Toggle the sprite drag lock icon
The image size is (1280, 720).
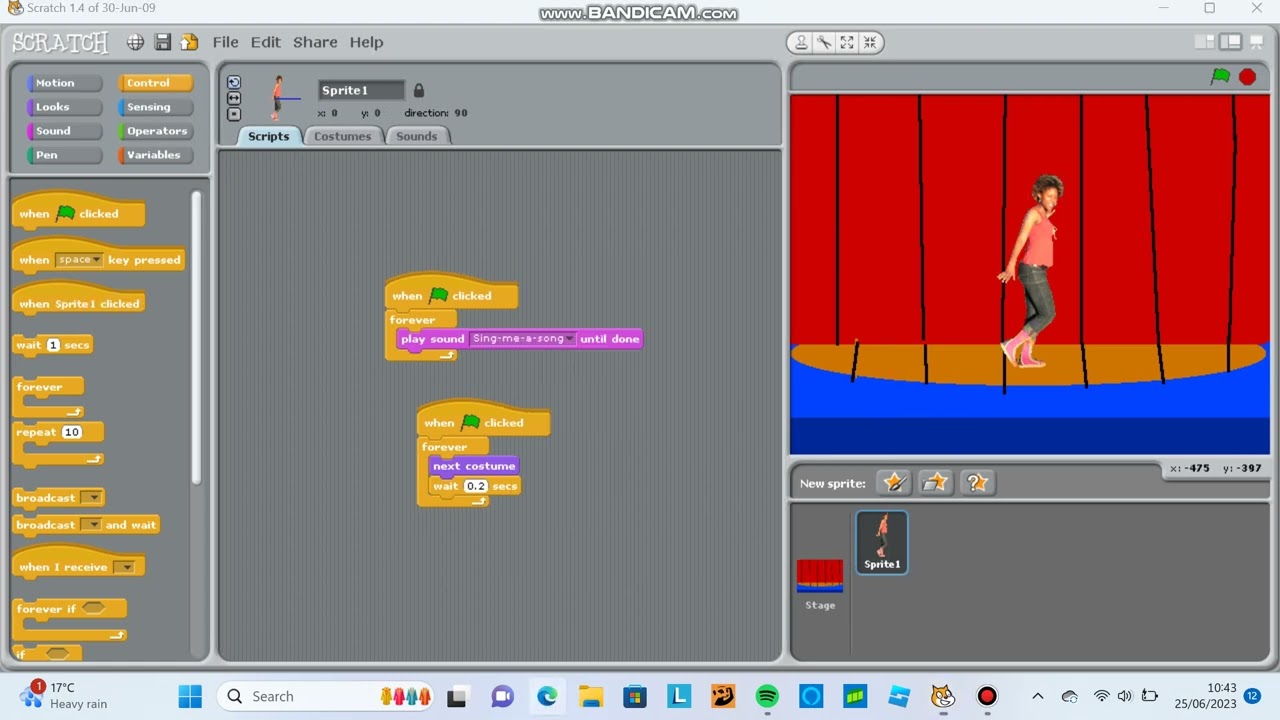[419, 90]
